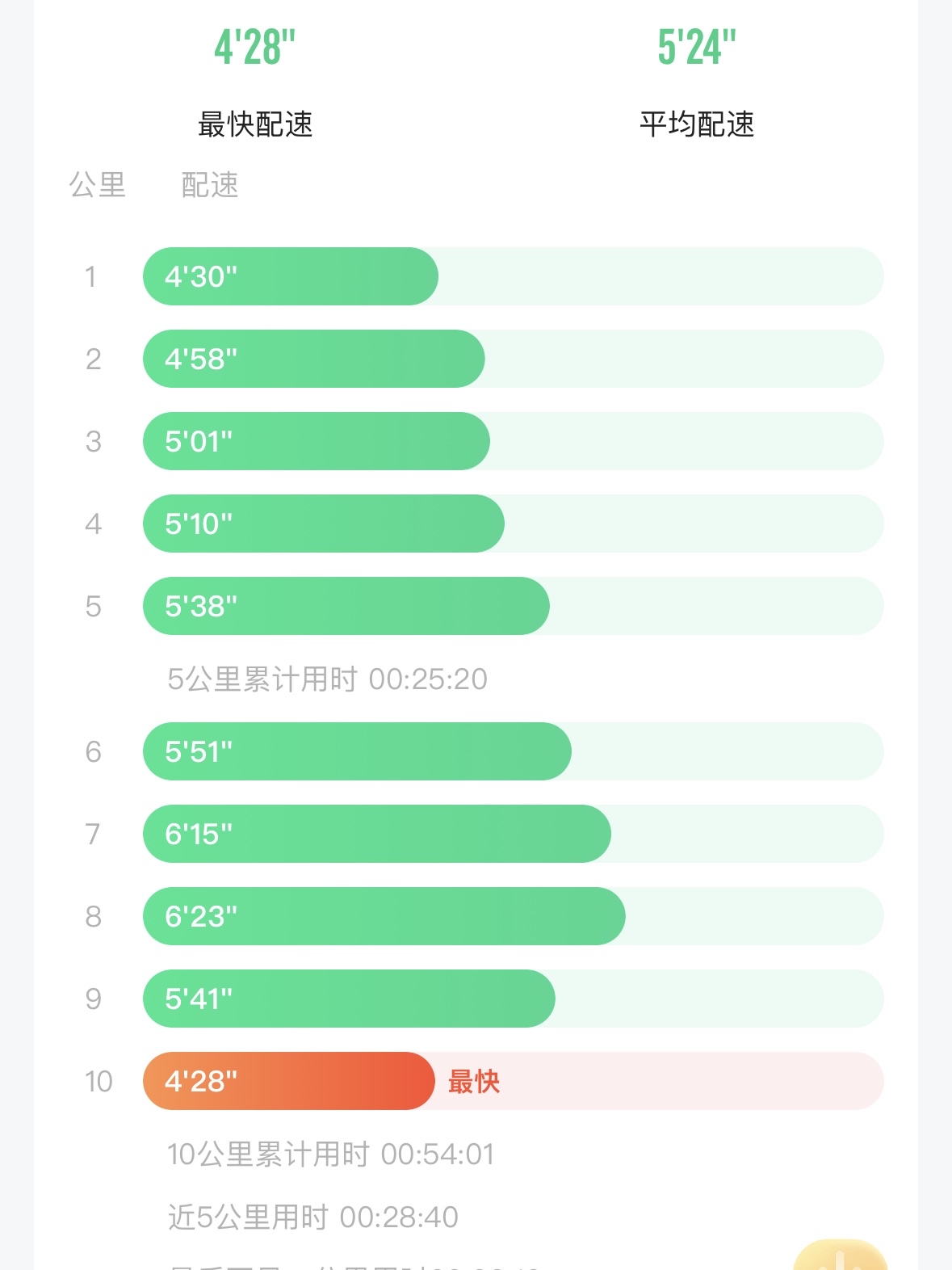
Task: Click the 配速 column header
Action: coord(210,185)
